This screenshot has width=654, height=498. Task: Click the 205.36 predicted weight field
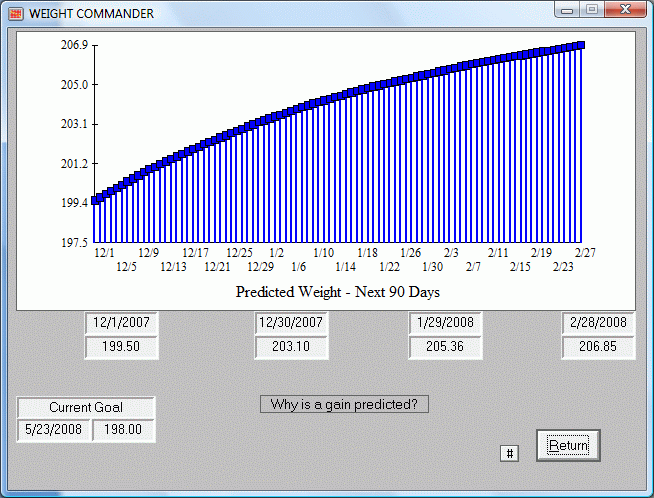pos(445,347)
